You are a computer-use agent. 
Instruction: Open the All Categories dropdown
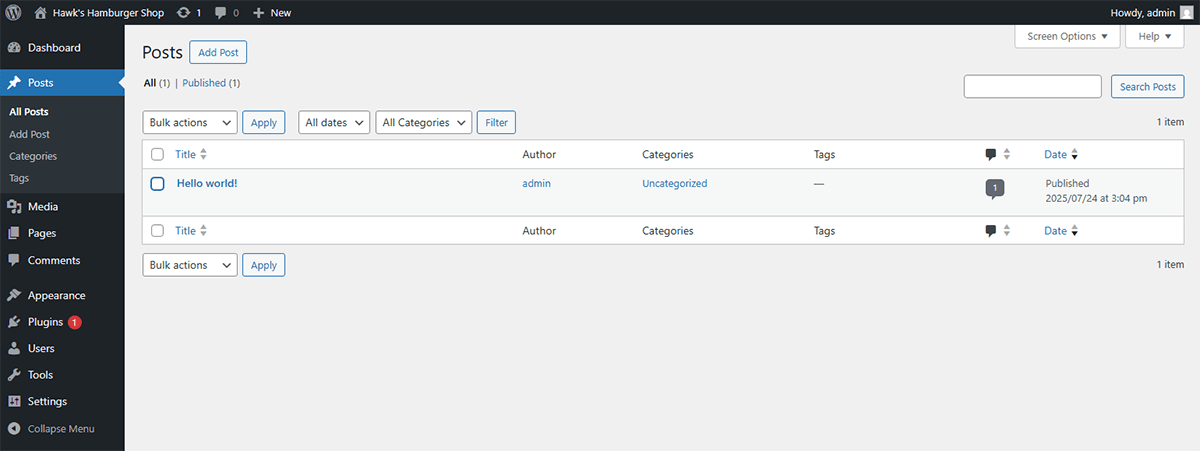(x=423, y=122)
